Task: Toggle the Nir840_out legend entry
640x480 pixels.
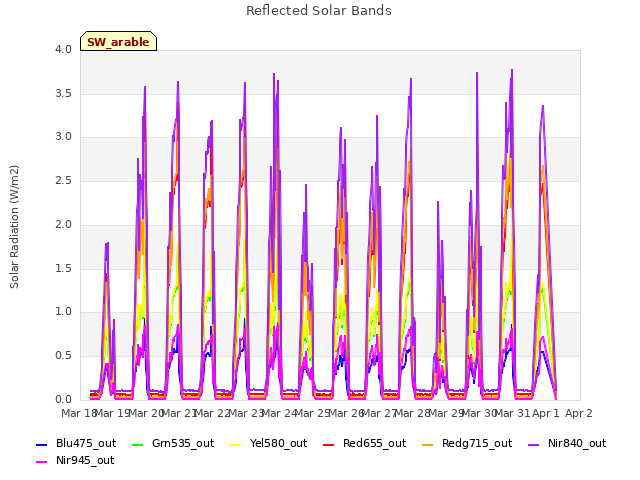Action: pos(567,443)
